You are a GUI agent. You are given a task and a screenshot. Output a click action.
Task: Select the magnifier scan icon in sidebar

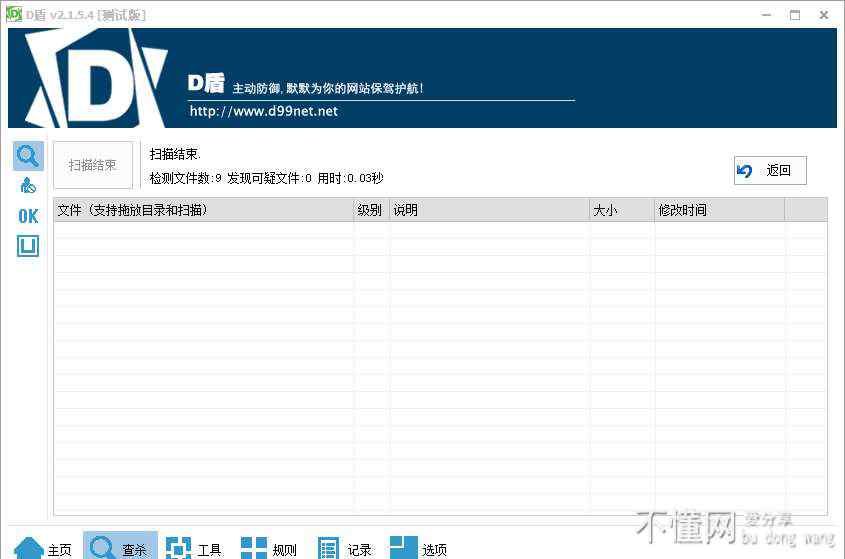tap(28, 156)
